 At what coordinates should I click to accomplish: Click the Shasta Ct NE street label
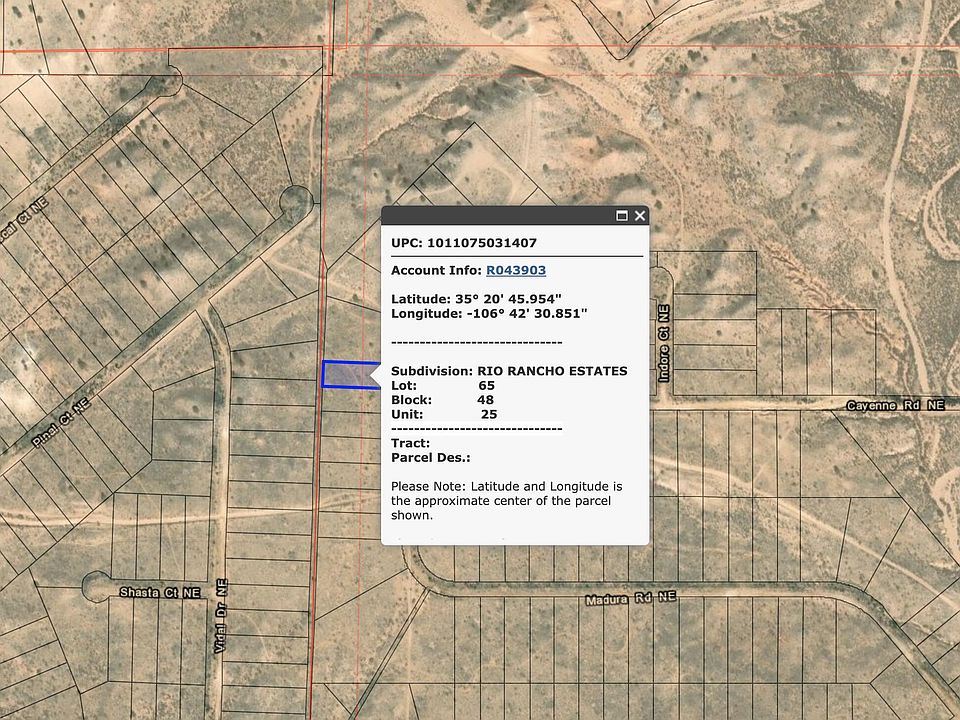(160, 592)
